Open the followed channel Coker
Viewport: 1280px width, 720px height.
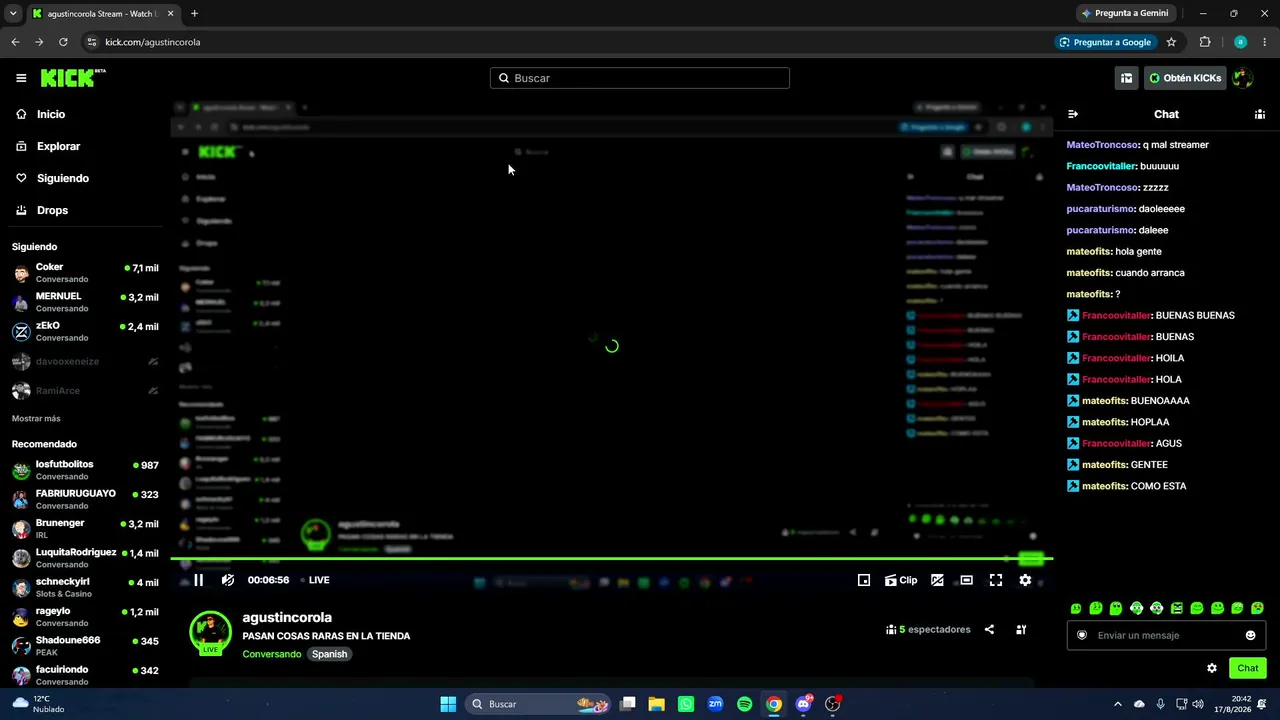pyautogui.click(x=85, y=273)
